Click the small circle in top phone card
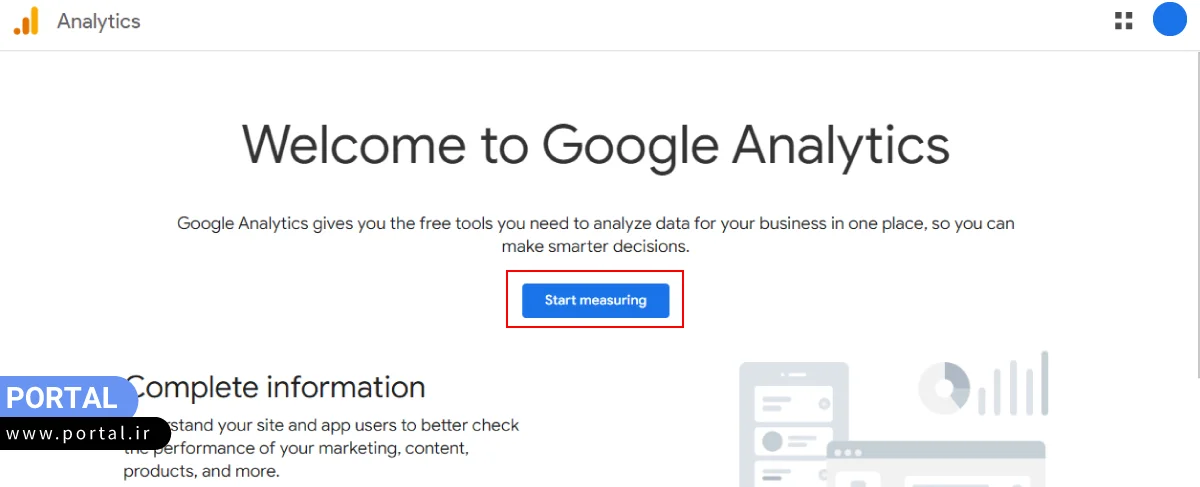Screen dimensions: 1200x487 point(824,404)
